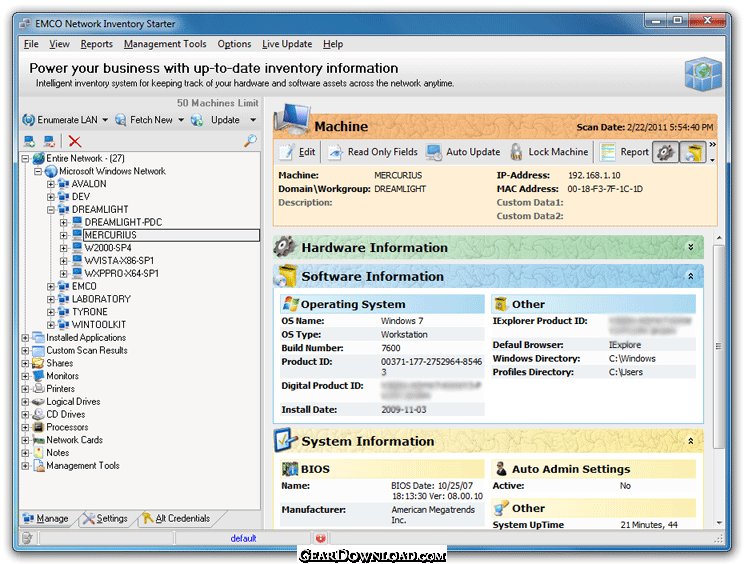Click the Report sheet icon
Screen dimensions: 744x564
pyautogui.click(x=607, y=152)
